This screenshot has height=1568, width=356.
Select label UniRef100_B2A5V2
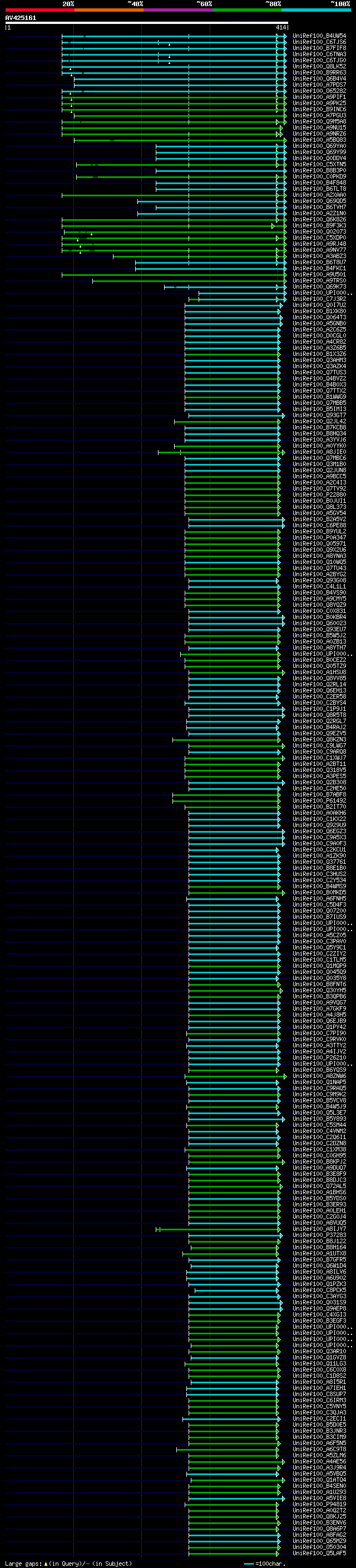319,519
